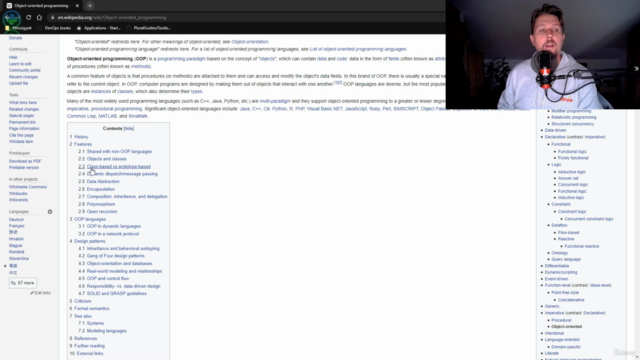This screenshot has height=360, width=640.
Task: Jump to 5 Criticism section
Action: [x=80, y=301]
